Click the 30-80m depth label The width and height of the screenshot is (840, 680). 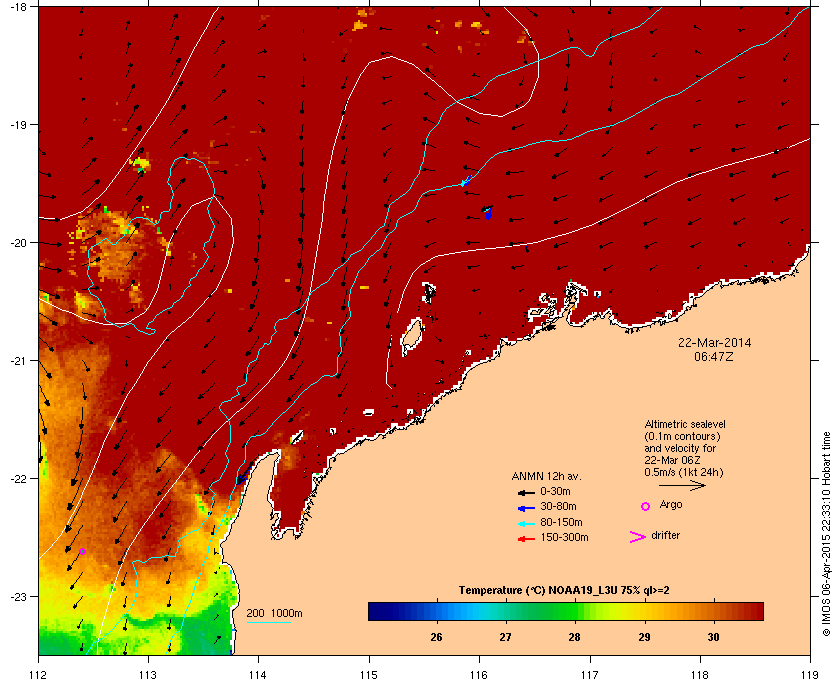pyautogui.click(x=558, y=506)
